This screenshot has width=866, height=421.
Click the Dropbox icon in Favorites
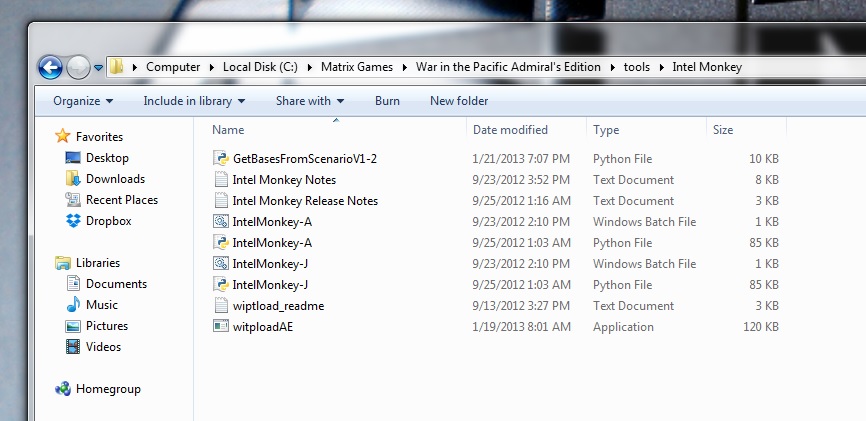pos(73,220)
